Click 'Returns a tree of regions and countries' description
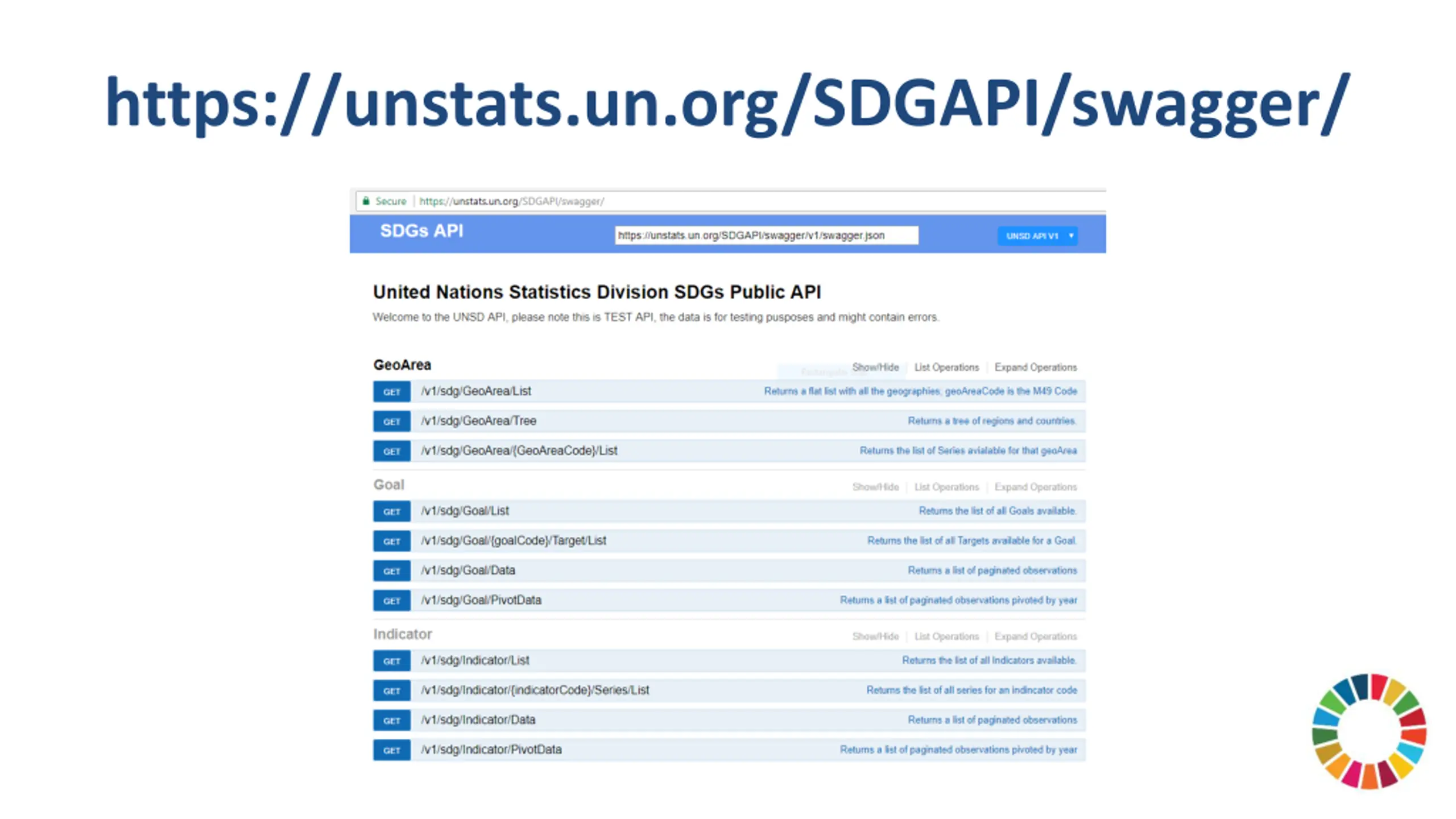1456x819 pixels. [x=992, y=421]
